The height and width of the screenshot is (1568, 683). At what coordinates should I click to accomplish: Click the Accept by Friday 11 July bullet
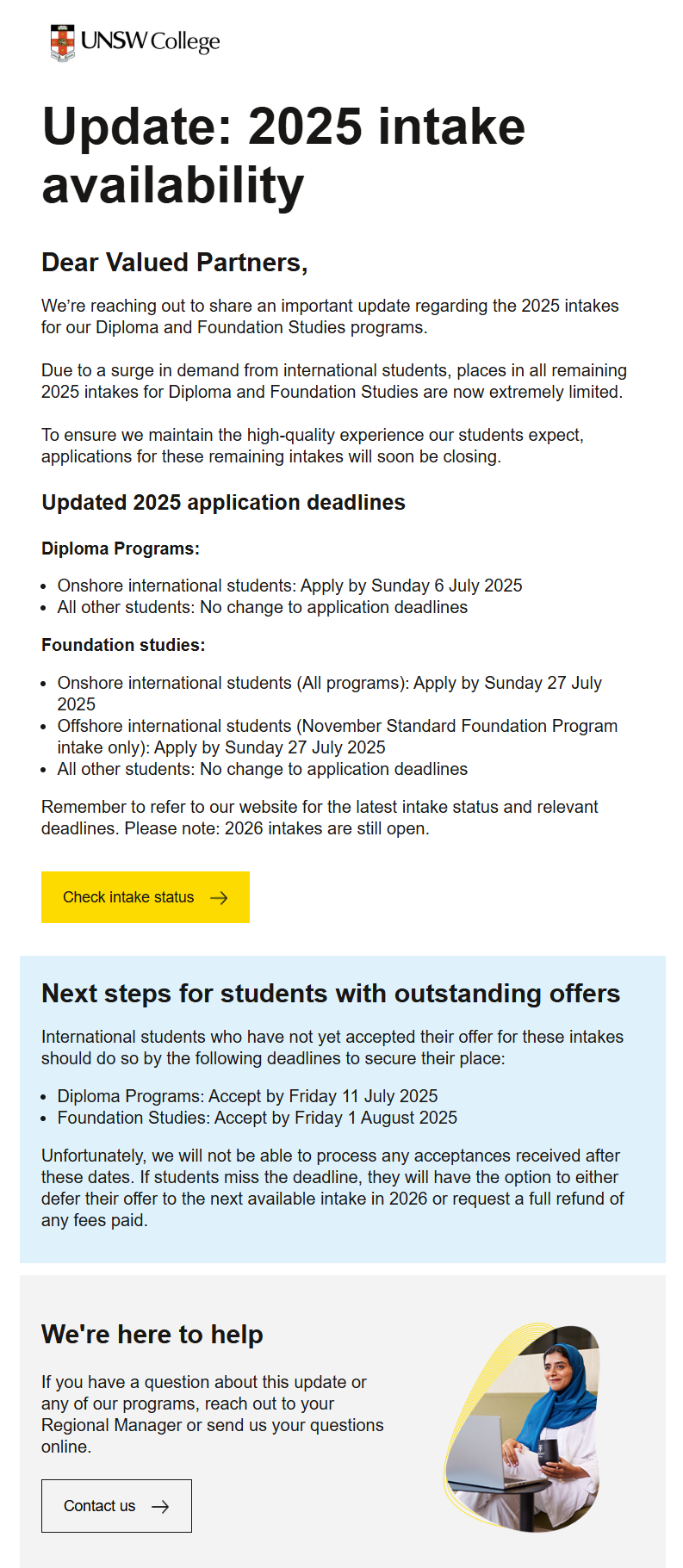tap(247, 1096)
